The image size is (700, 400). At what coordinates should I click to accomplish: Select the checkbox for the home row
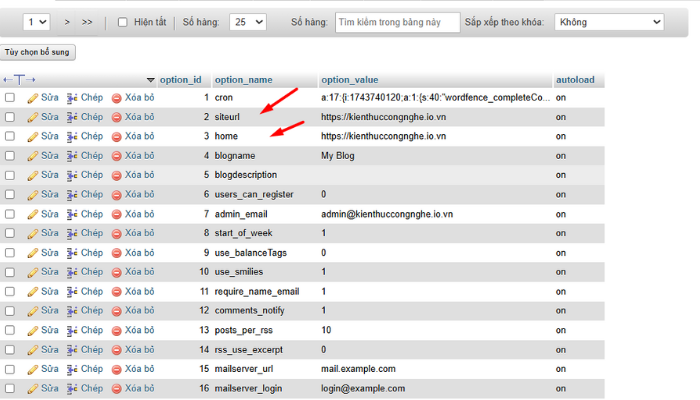[10, 136]
